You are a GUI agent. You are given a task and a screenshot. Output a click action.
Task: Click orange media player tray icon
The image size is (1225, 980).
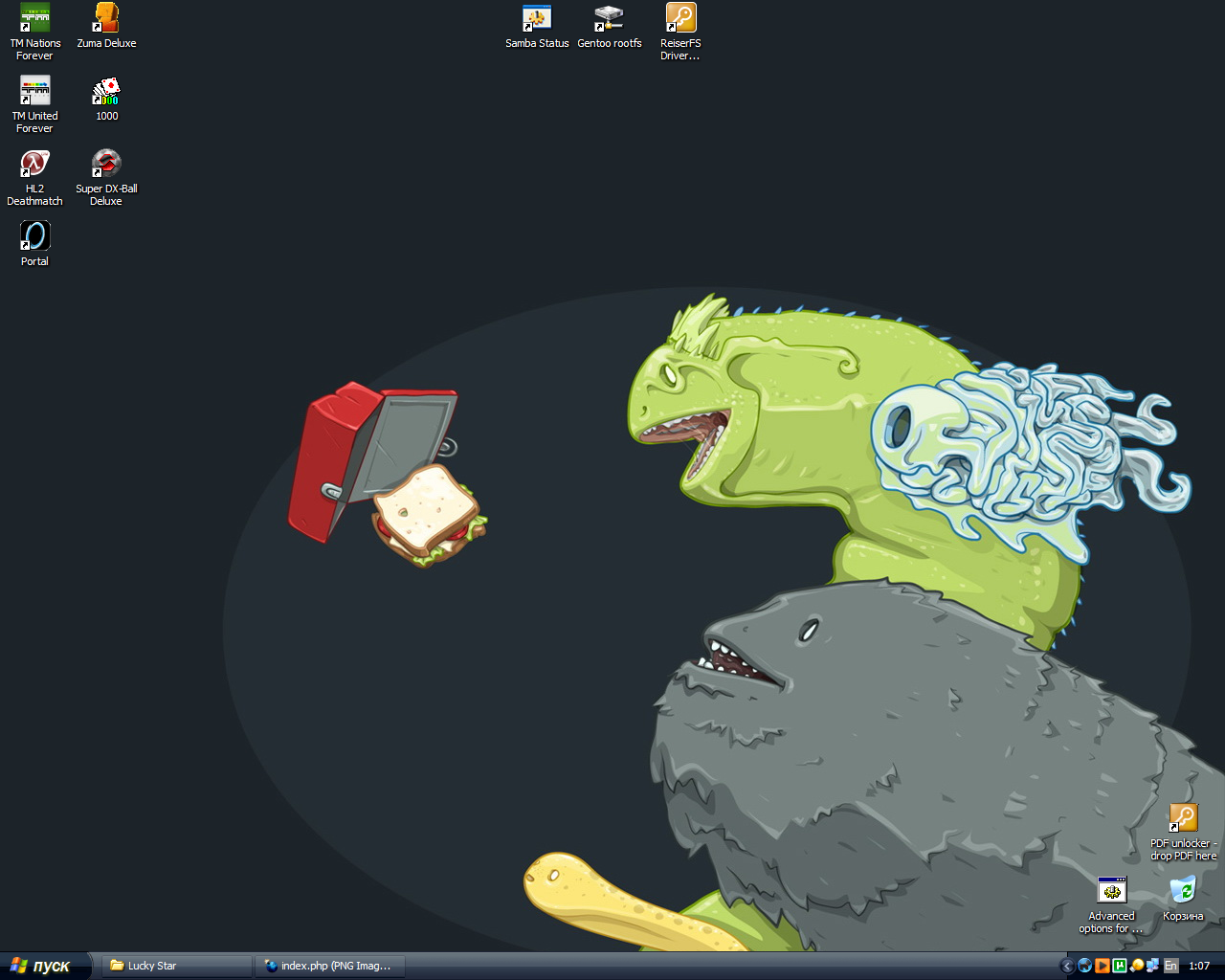(x=1102, y=966)
